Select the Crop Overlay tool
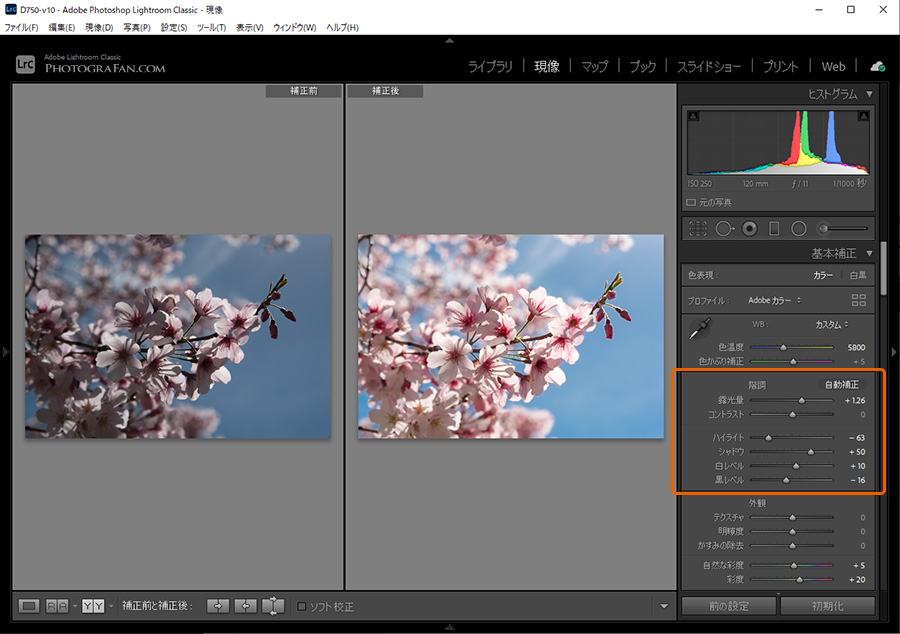 pos(697,228)
